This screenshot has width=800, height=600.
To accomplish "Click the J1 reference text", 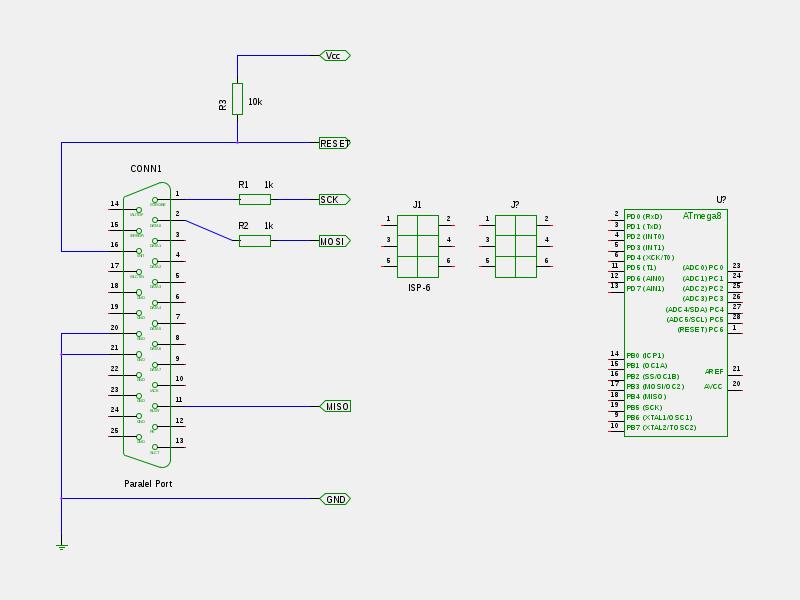I will coord(417,205).
